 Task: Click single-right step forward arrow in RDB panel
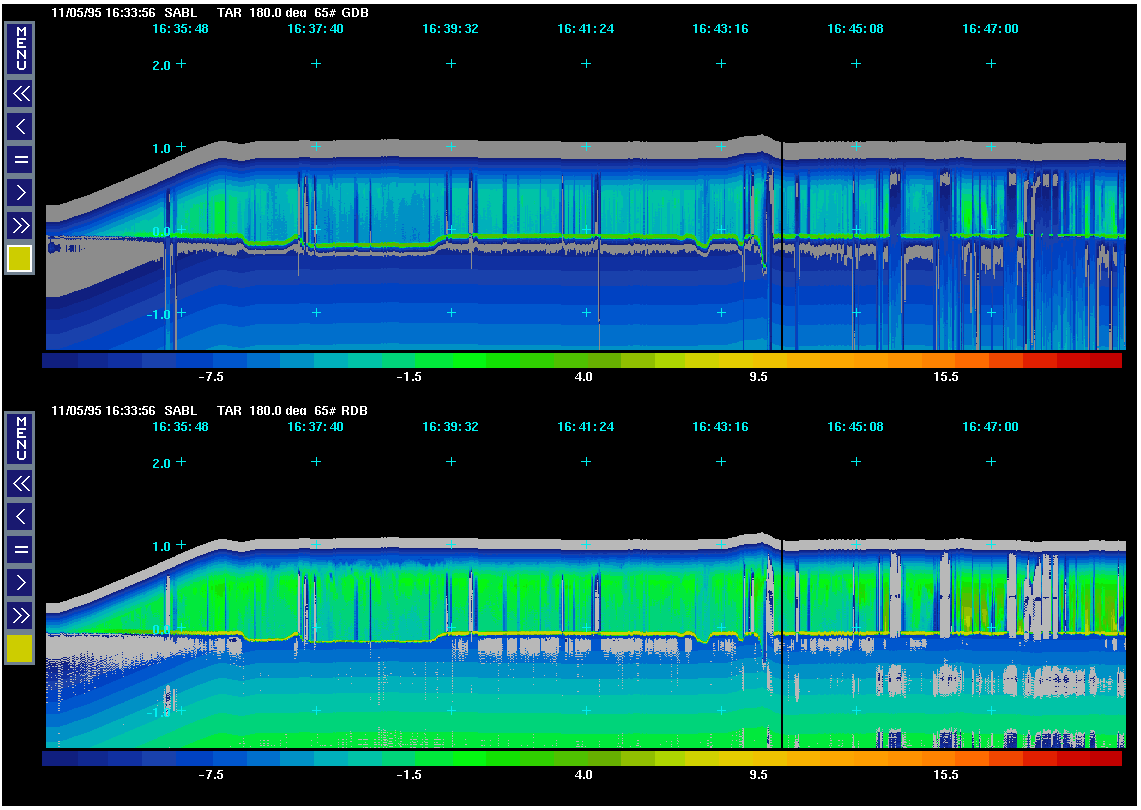point(20,581)
